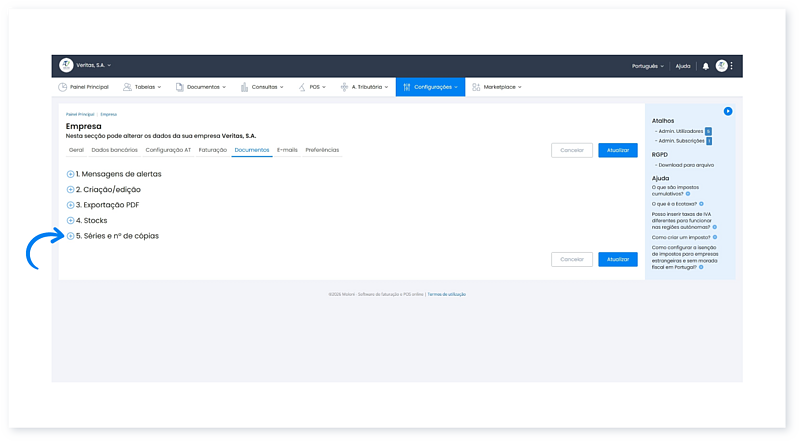Click the notifications bell icon
Image resolution: width=800 pixels, height=442 pixels.
pos(706,66)
